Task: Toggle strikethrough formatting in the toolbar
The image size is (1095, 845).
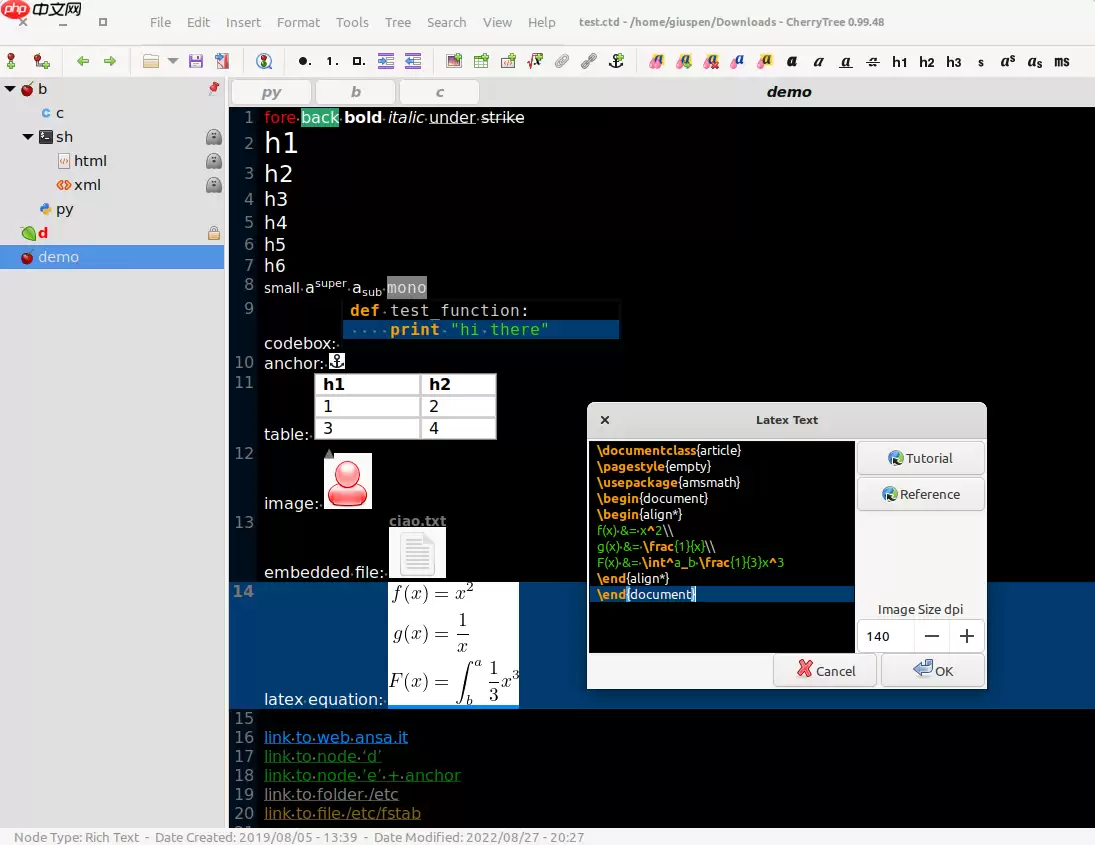Action: 872,61
